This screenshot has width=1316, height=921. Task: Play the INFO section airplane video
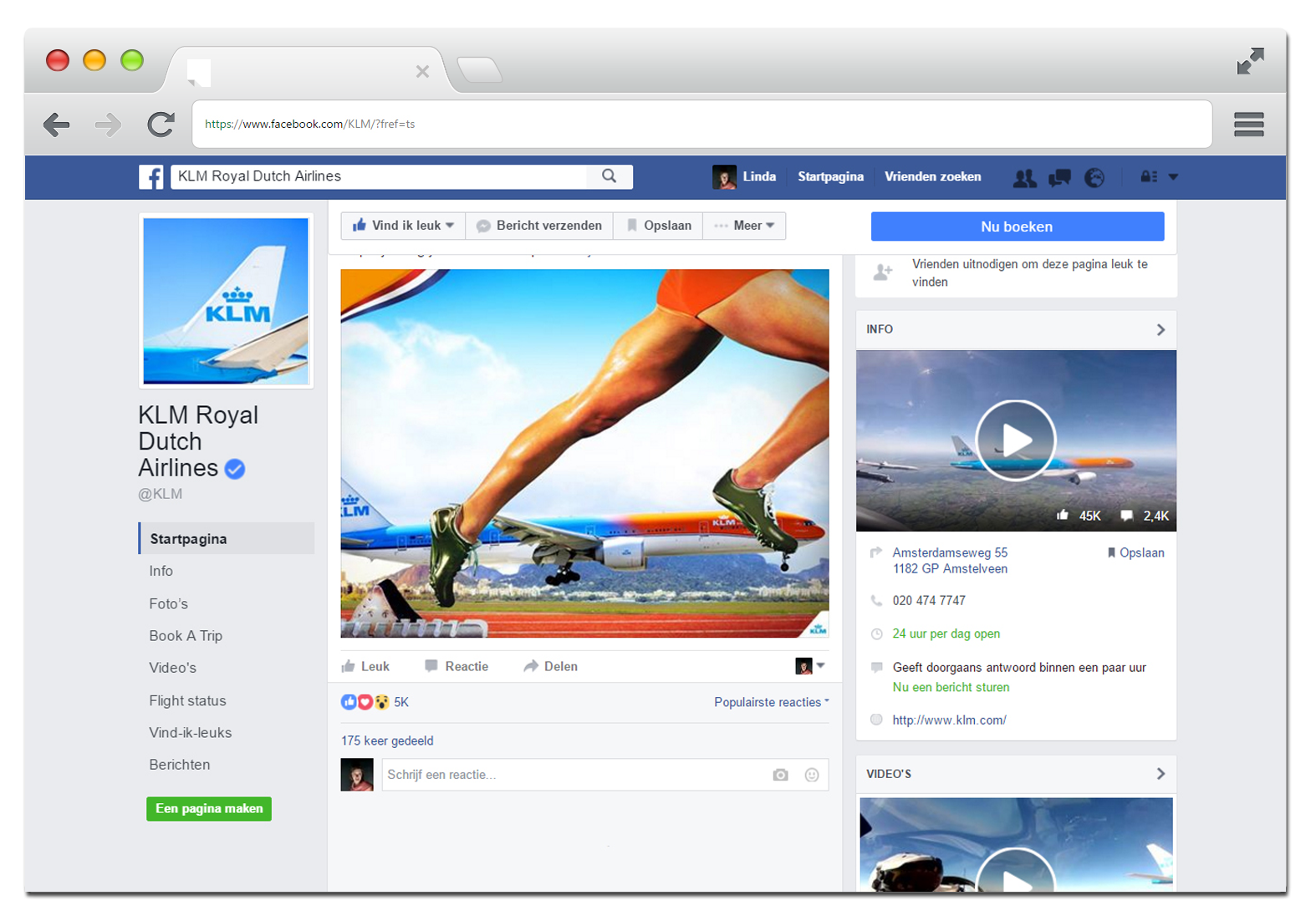pos(1016,440)
